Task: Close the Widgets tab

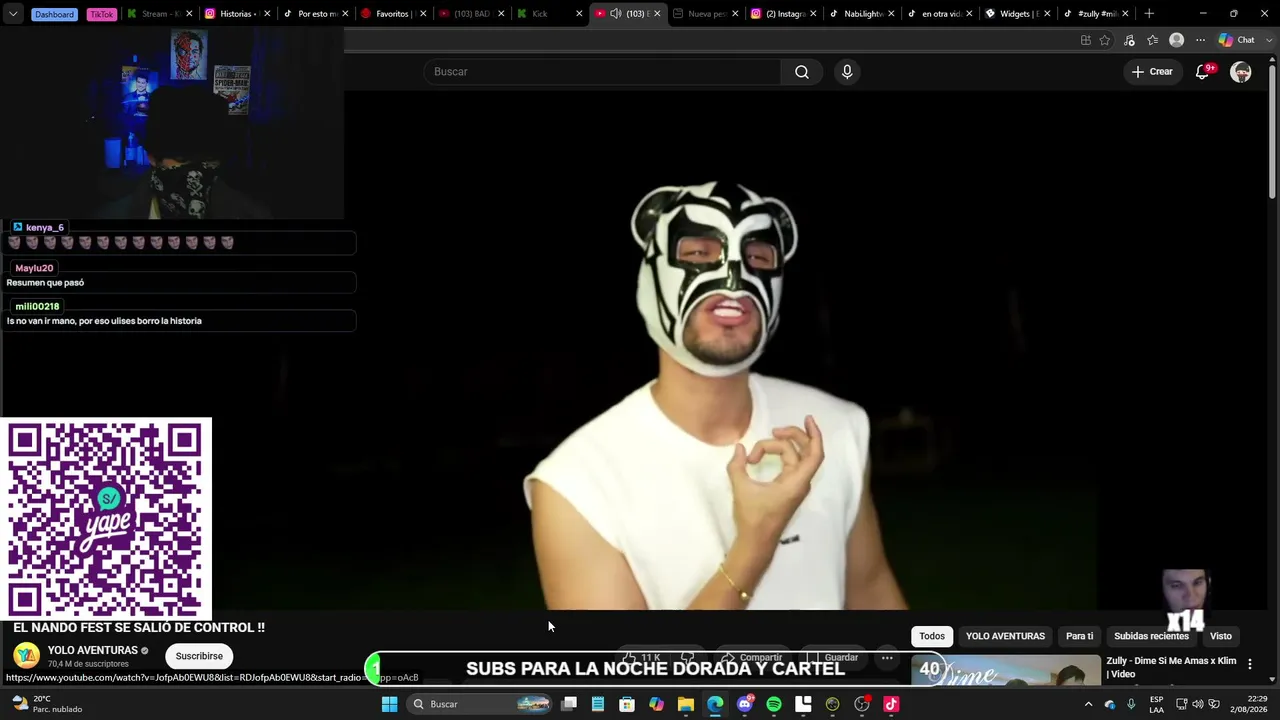Action: [1047, 14]
